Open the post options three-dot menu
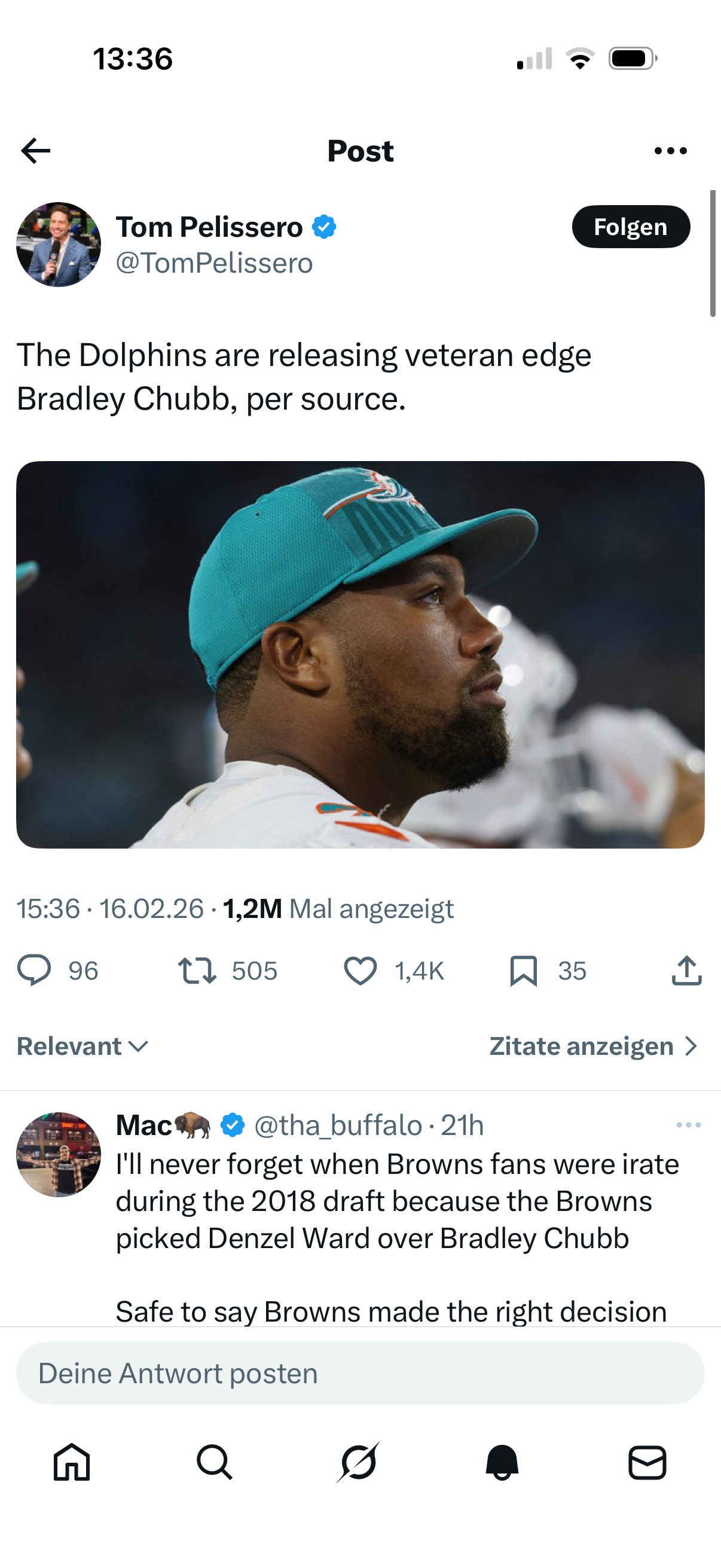 [671, 151]
